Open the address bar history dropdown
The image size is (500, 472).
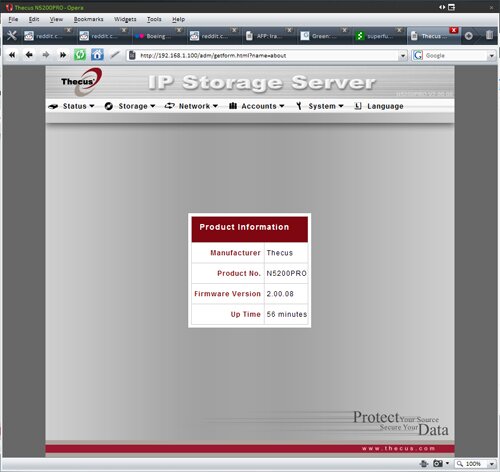coord(403,56)
